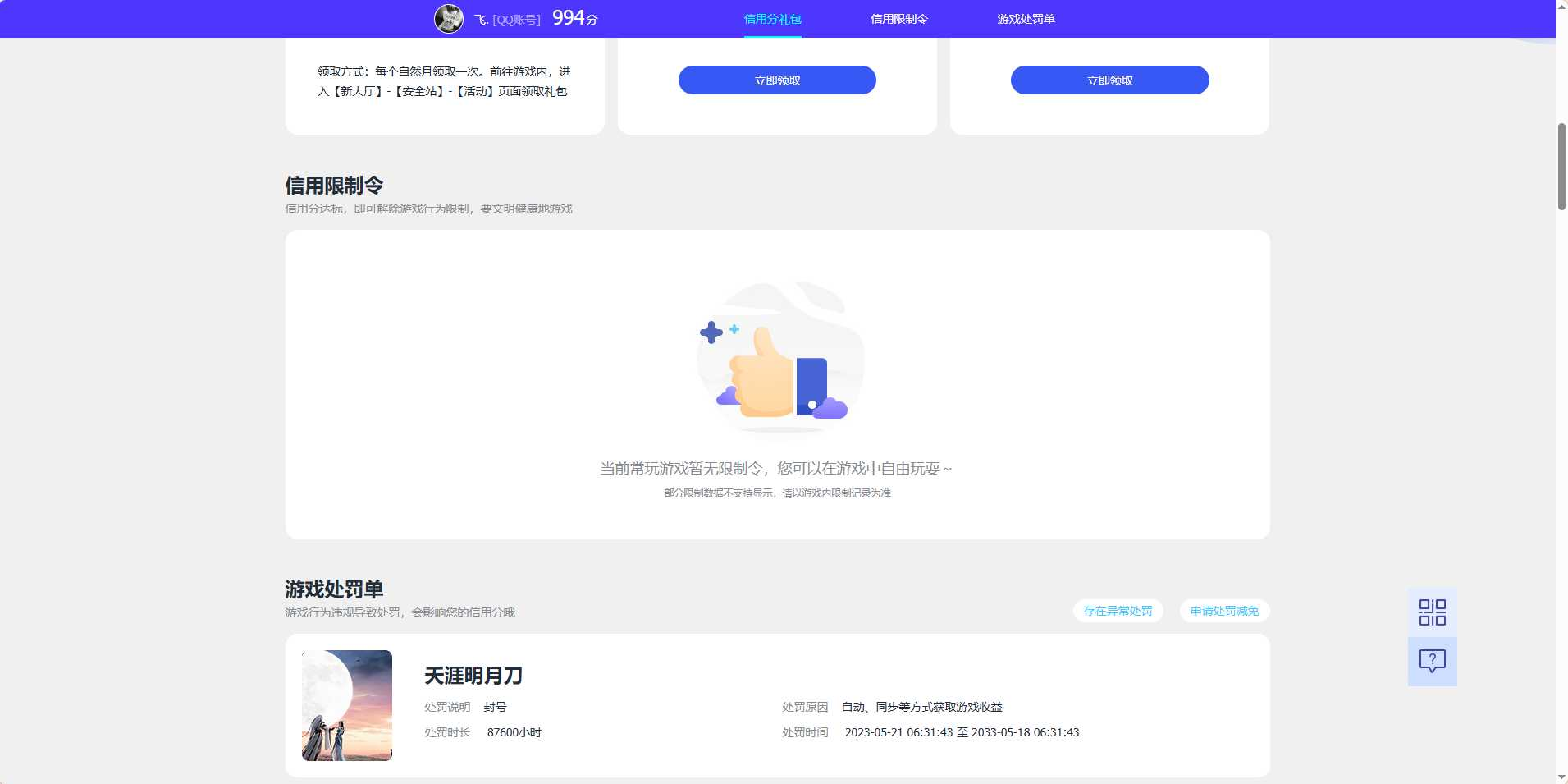Image resolution: width=1568 pixels, height=784 pixels.
Task: Click the 自动、同步等方式获取游戏收益 reason text
Action: [921, 707]
